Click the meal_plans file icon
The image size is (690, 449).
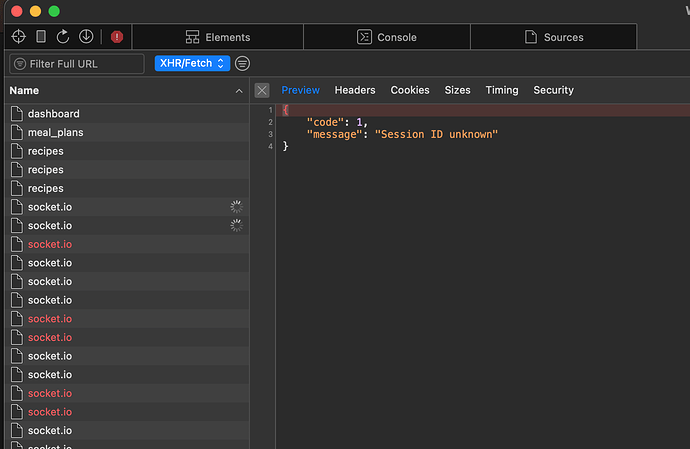pos(17,132)
